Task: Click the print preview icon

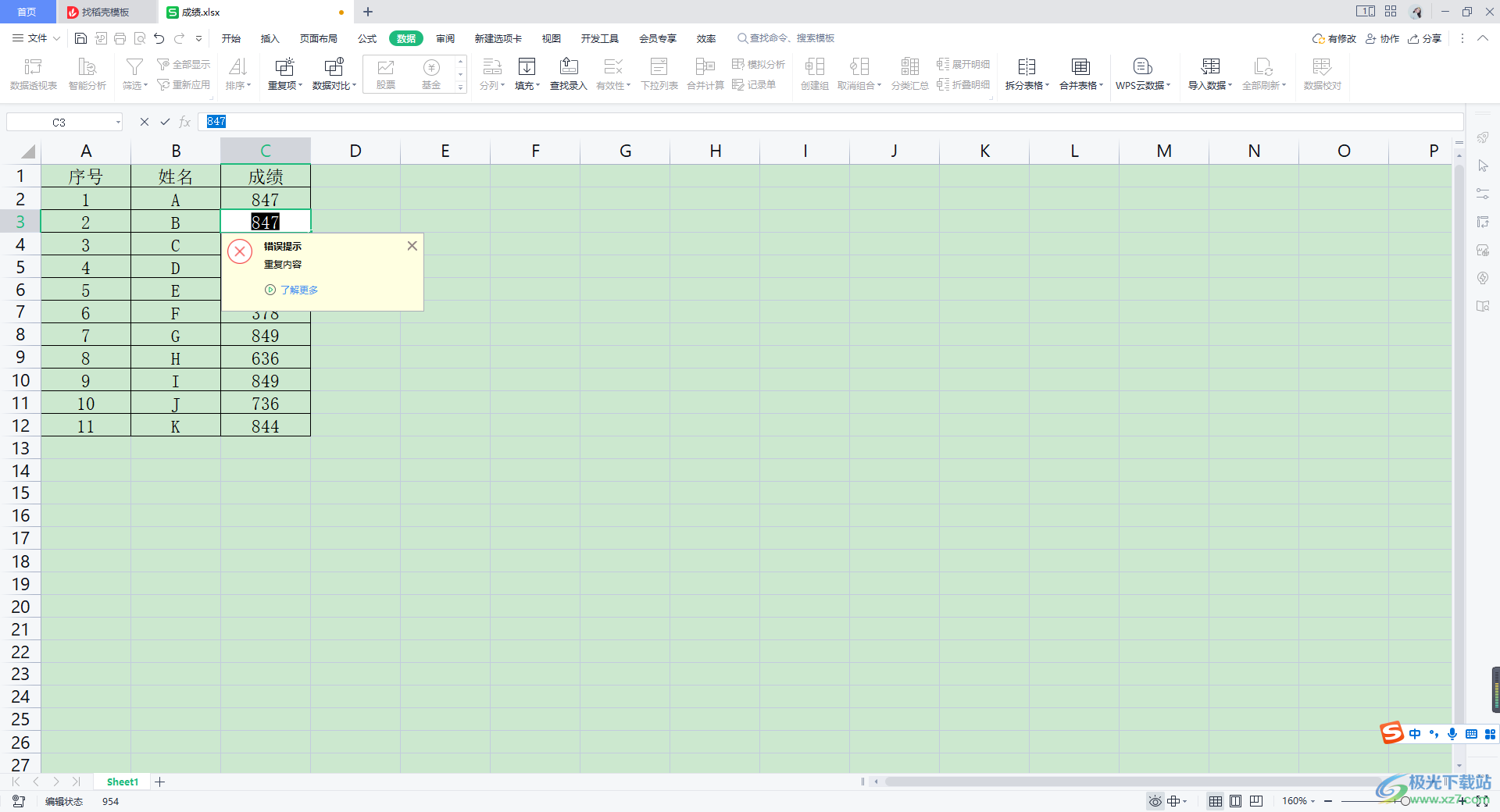Action: tap(140, 38)
